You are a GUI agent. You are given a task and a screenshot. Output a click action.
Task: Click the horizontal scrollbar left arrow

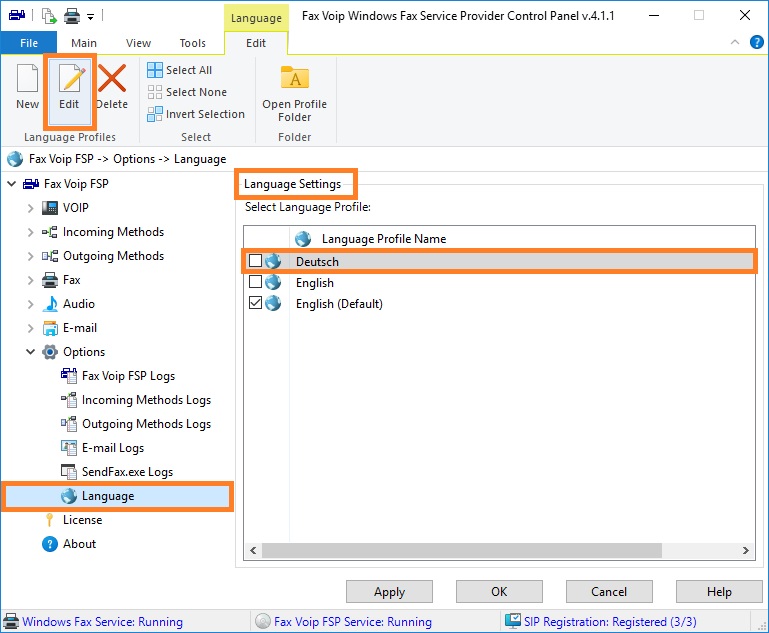click(x=253, y=551)
